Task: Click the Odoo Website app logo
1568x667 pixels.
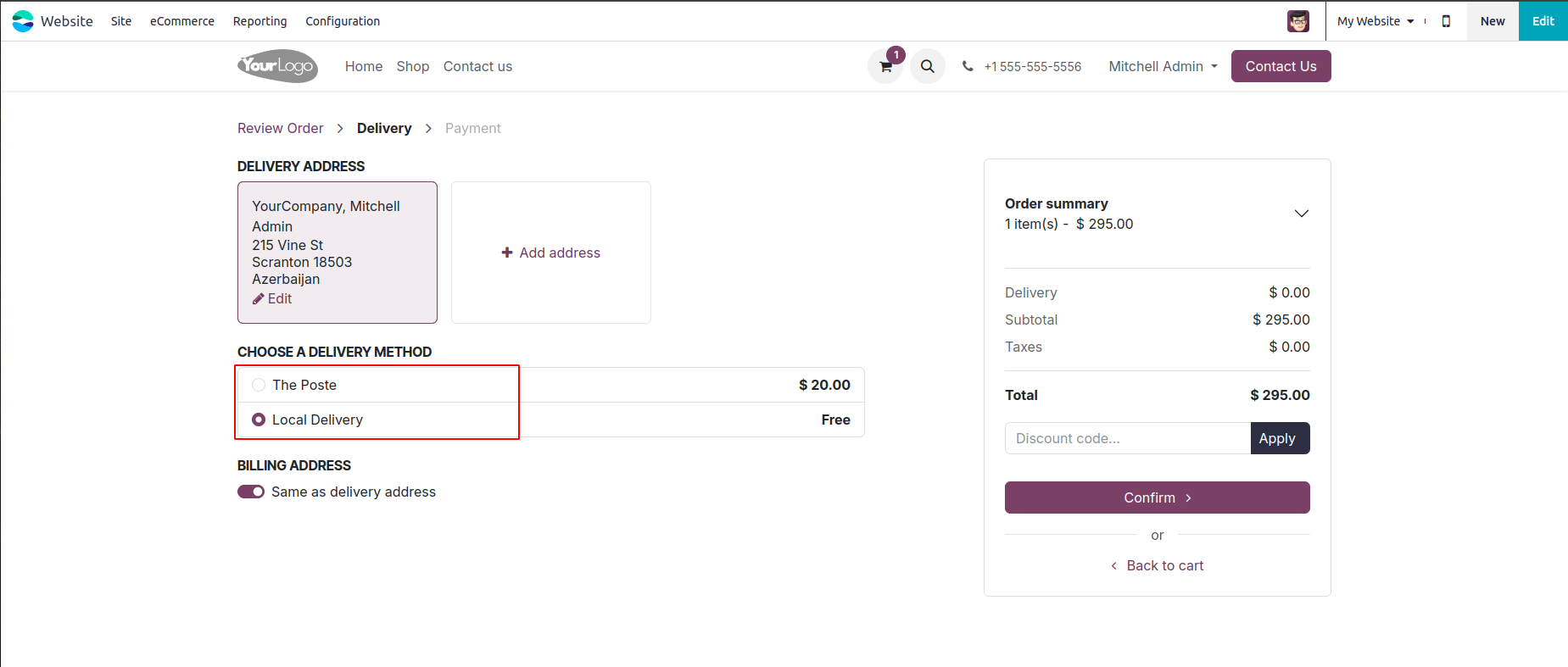Action: tap(23, 21)
